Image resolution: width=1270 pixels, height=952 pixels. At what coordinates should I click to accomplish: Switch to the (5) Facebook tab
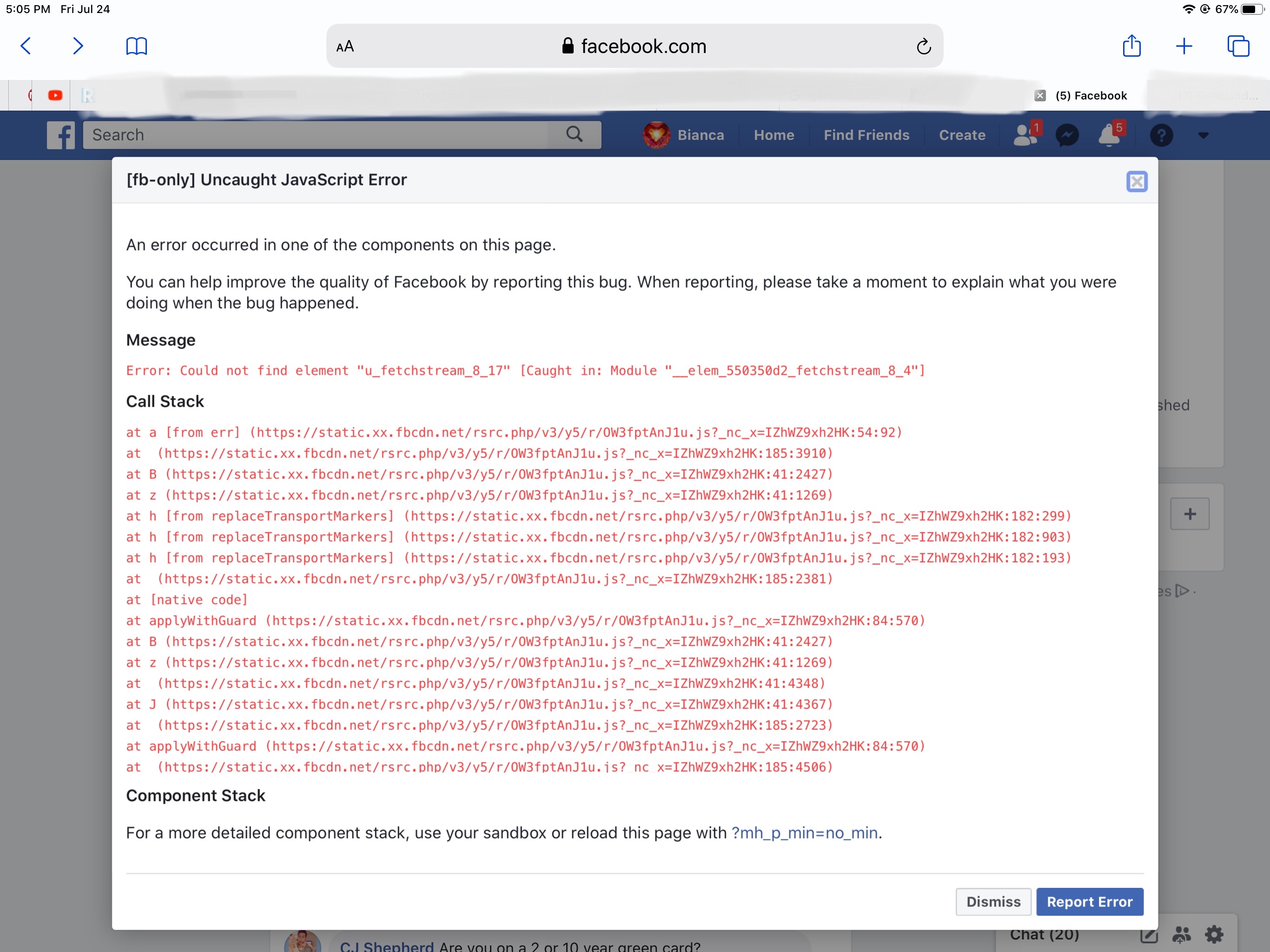[x=1091, y=96]
